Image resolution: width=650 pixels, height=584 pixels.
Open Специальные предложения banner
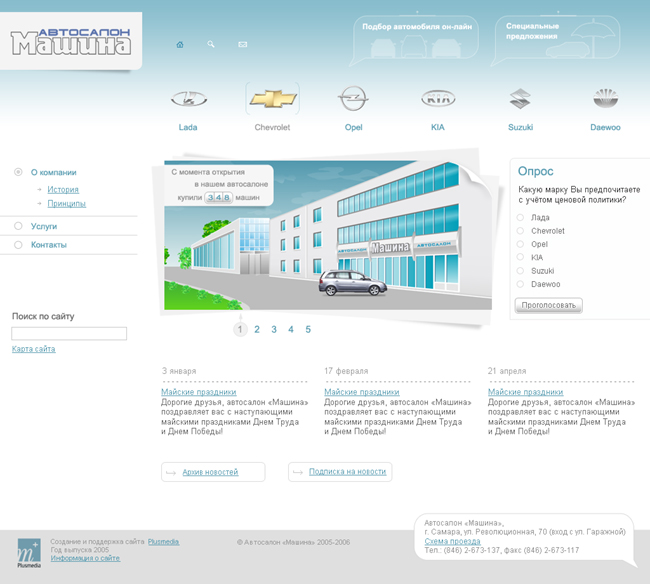pos(555,41)
